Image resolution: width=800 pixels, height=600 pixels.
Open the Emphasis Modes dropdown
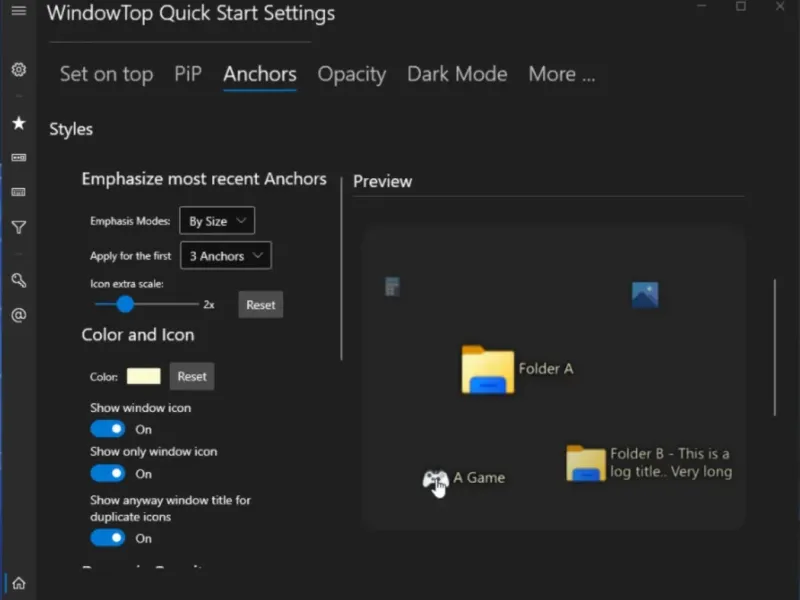pos(217,221)
